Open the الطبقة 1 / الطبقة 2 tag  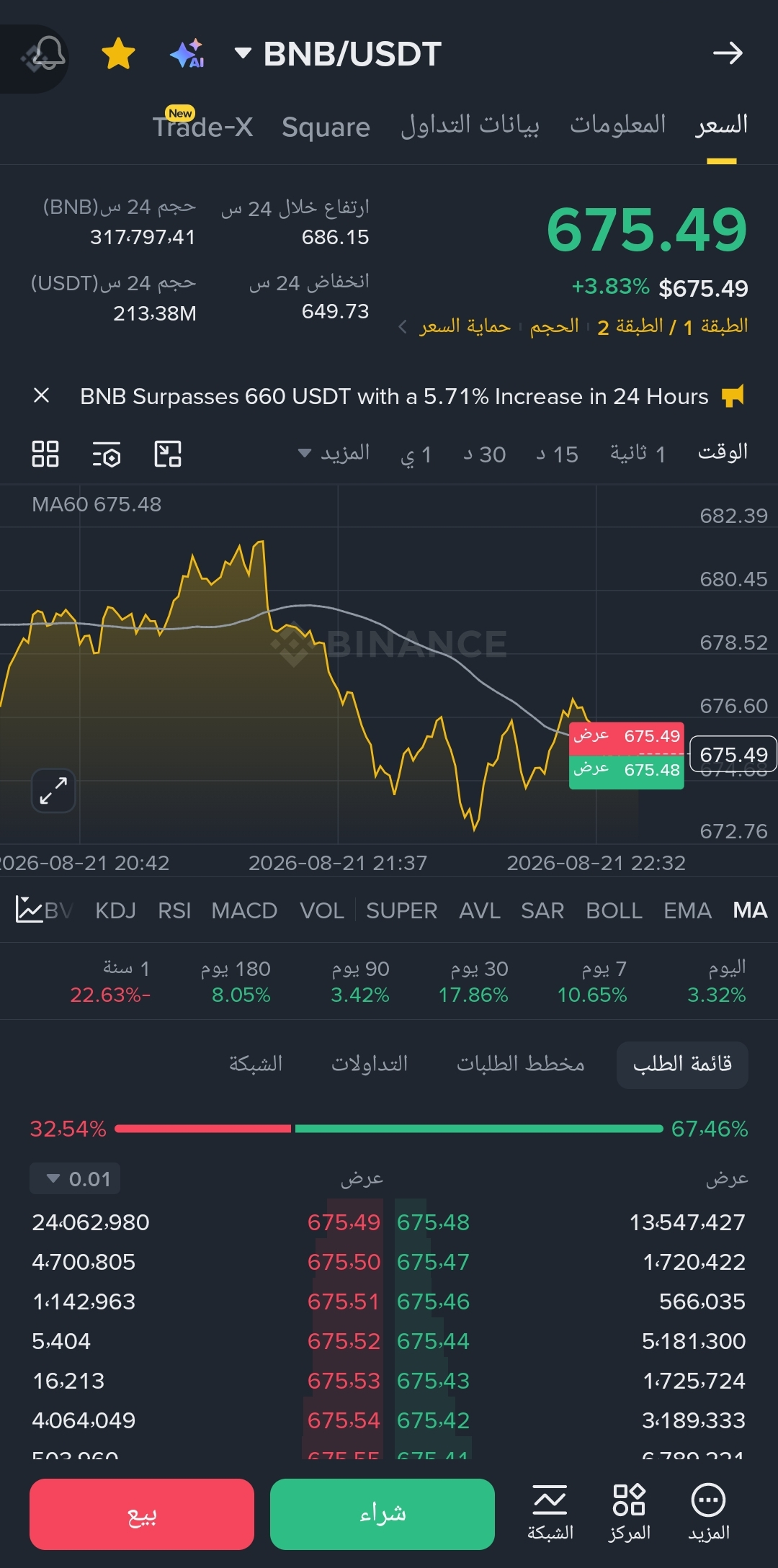(673, 327)
